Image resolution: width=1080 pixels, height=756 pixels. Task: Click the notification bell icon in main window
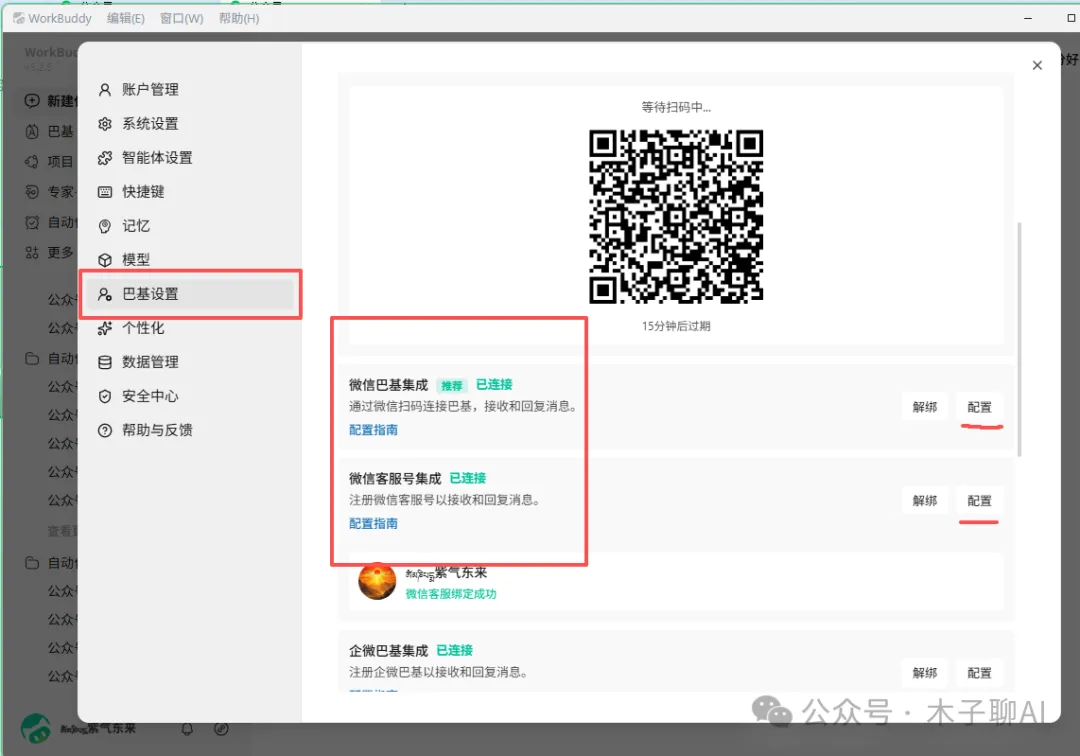[187, 728]
